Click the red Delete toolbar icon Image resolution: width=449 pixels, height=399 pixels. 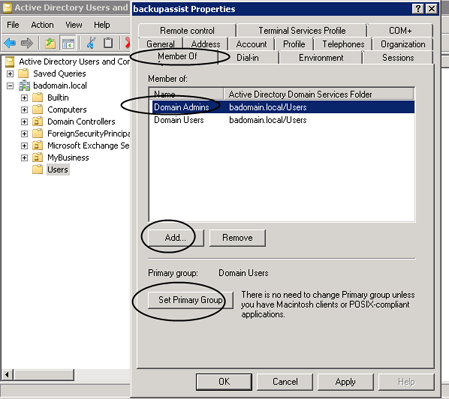click(x=127, y=43)
